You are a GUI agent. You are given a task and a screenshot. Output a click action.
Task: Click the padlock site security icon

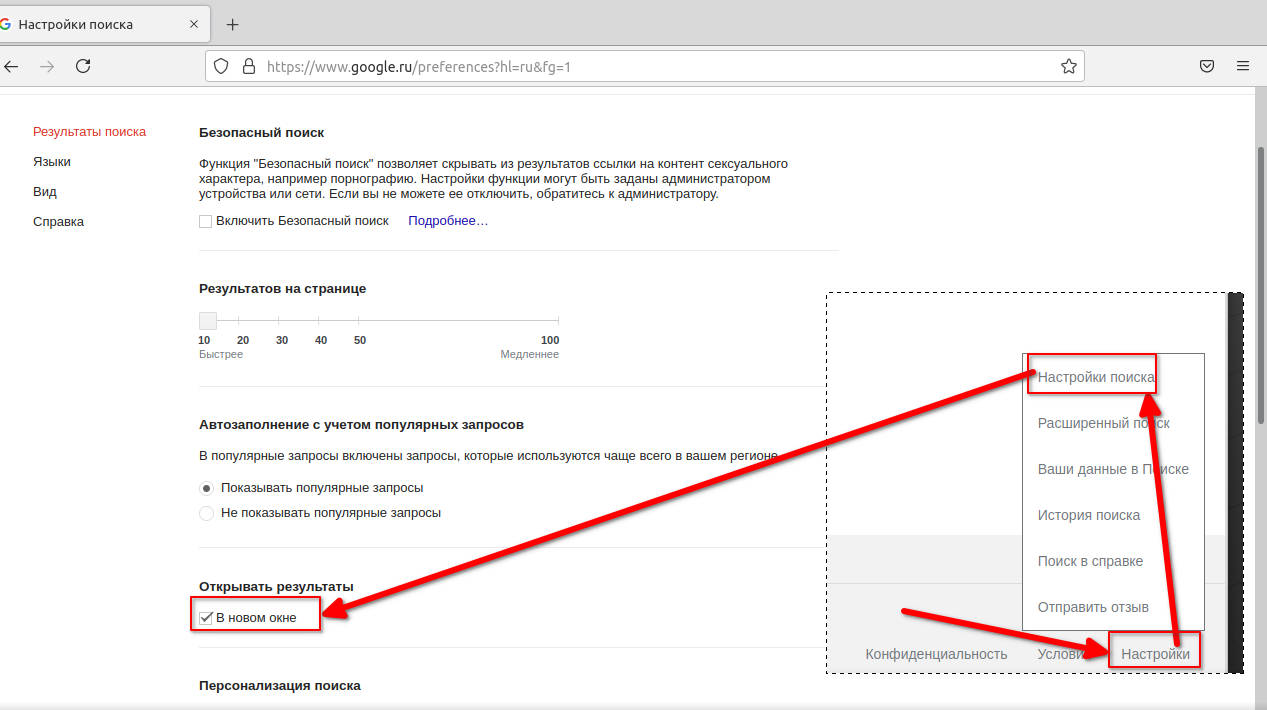pyautogui.click(x=248, y=67)
